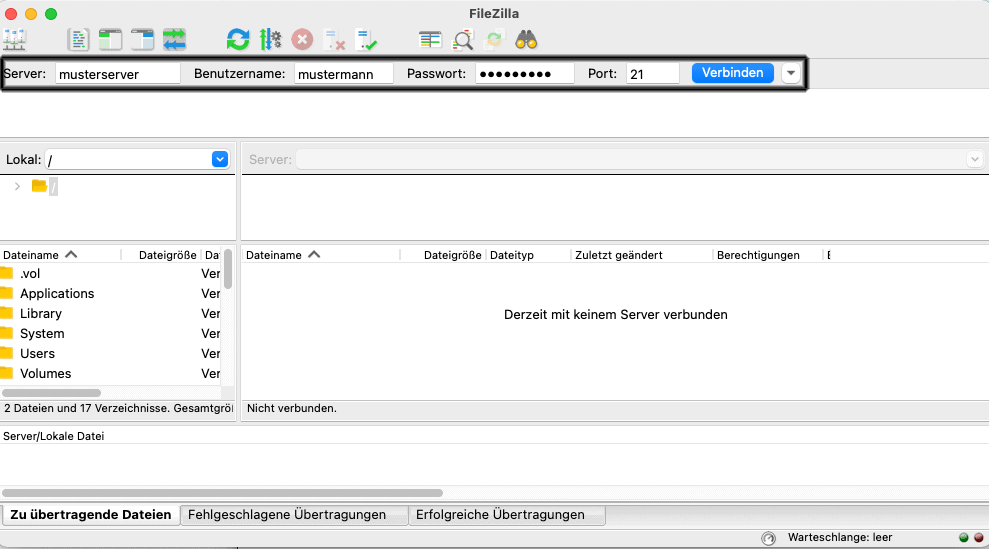The width and height of the screenshot is (989, 549).
Task: Click the Dateityp column header
Action: (x=529, y=255)
